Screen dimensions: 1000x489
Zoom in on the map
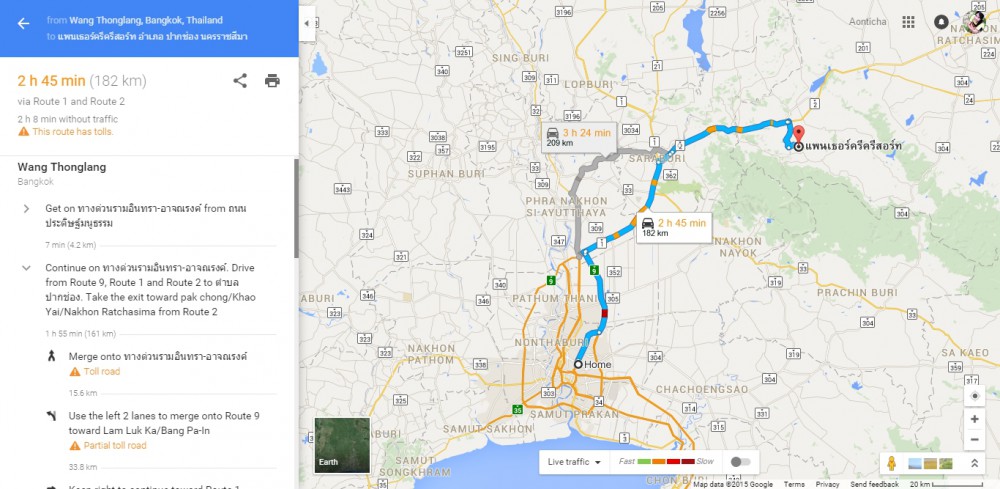pos(974,419)
